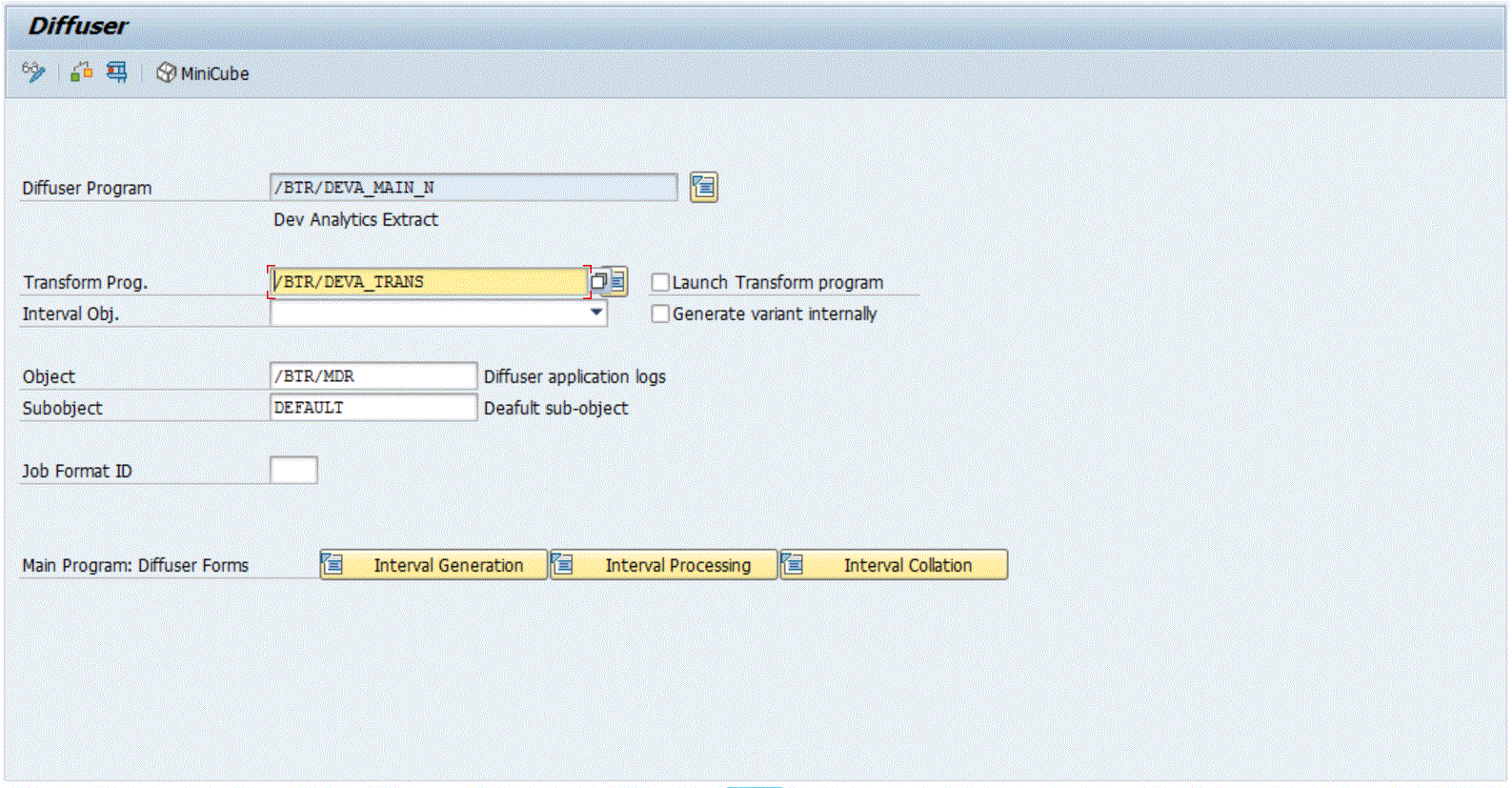Click the 'Transform Prog.' field label
1512x788 pixels.
(86, 282)
